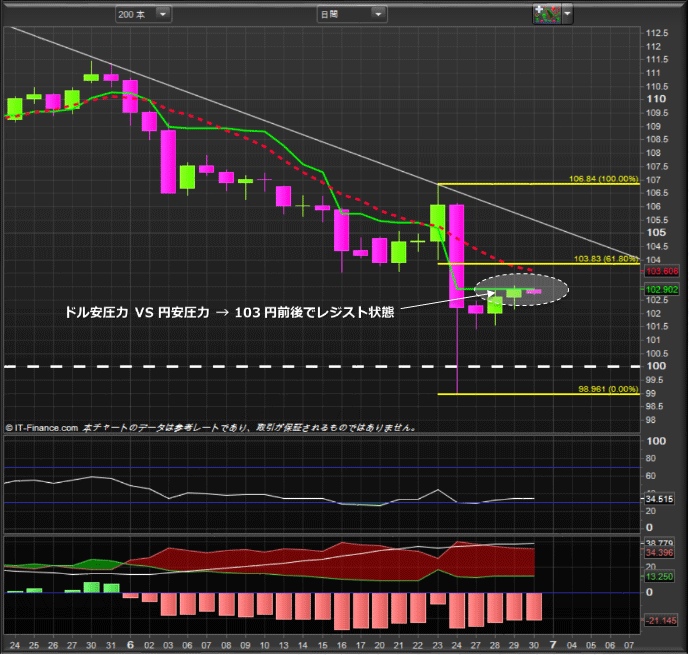The width and height of the screenshot is (689, 655).
Task: Click the date label 08 on date axis
Action: (226, 645)
